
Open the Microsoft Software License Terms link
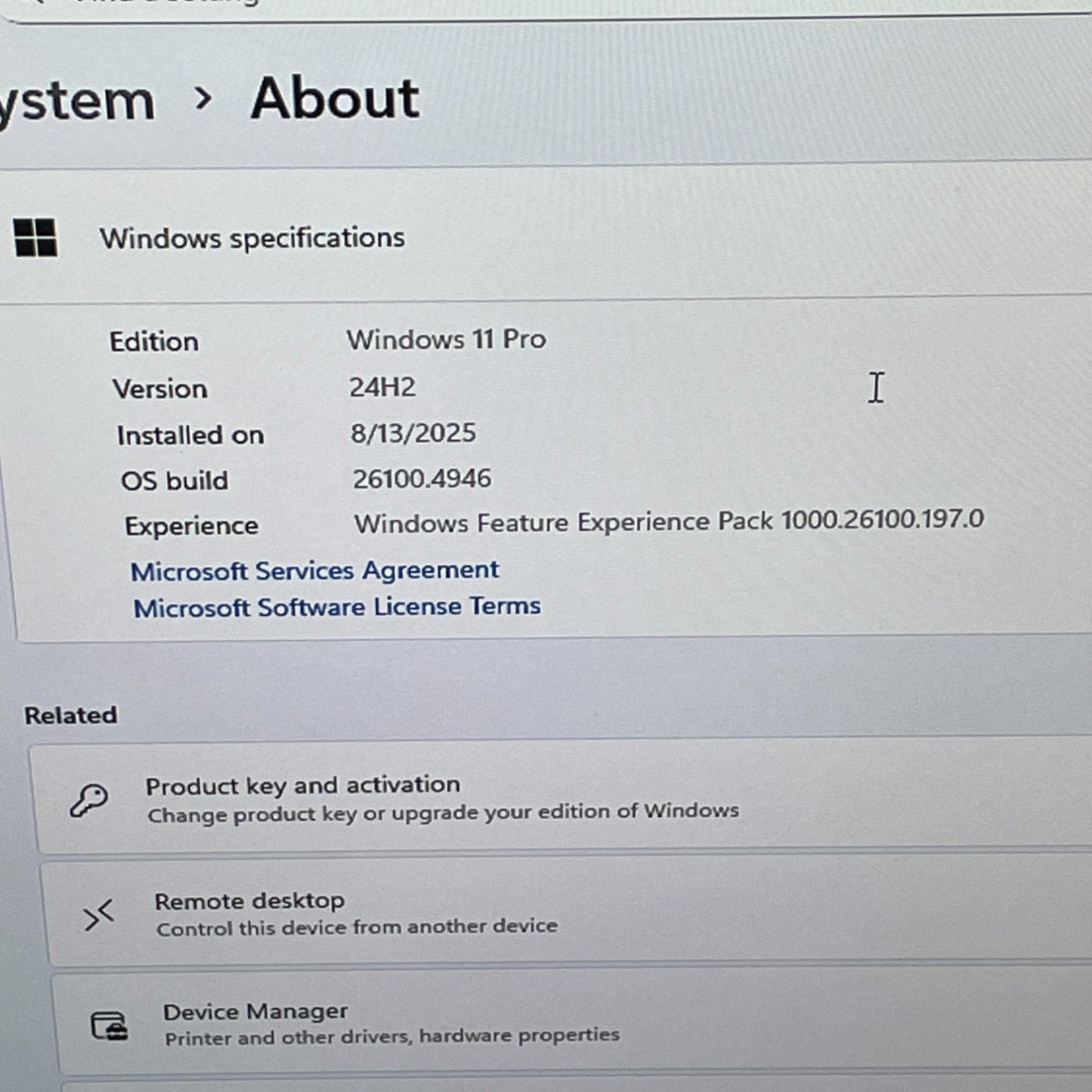pos(337,608)
